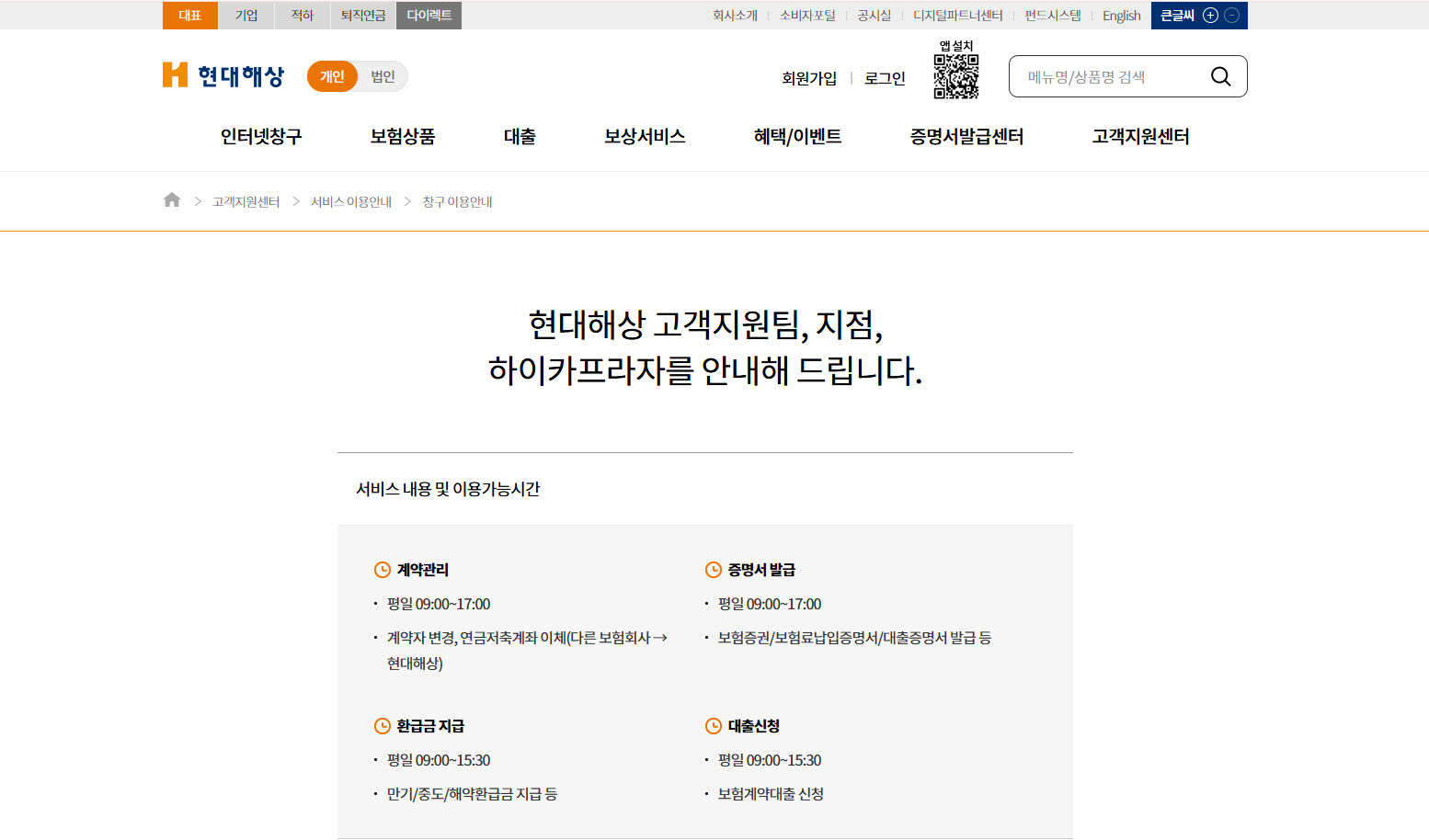Viewport: 1429px width, 840px height.
Task: Open the 공시실 link
Action: [875, 16]
